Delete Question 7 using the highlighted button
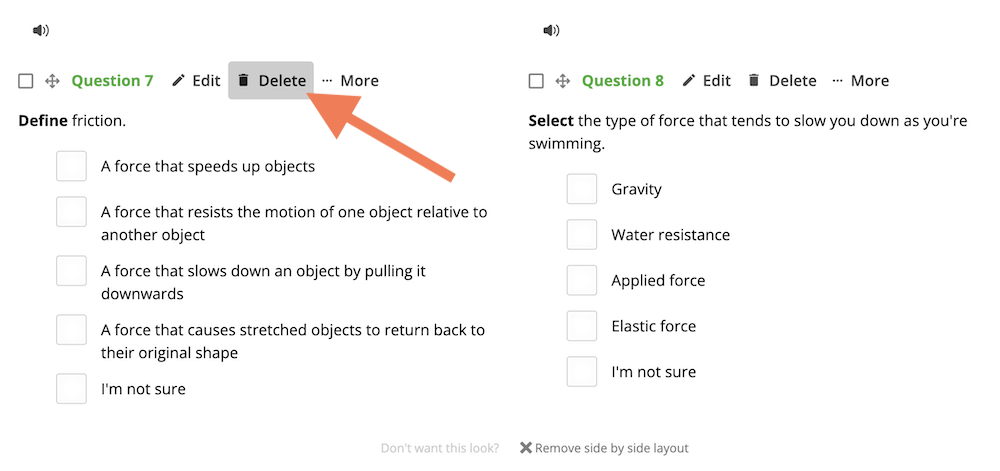This screenshot has width=1000, height=471. coord(271,80)
